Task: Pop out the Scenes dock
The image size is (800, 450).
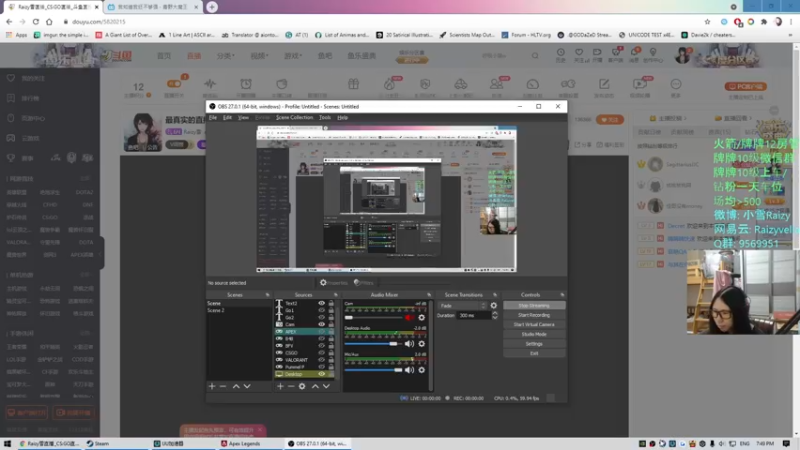Action: pyautogui.click(x=267, y=295)
